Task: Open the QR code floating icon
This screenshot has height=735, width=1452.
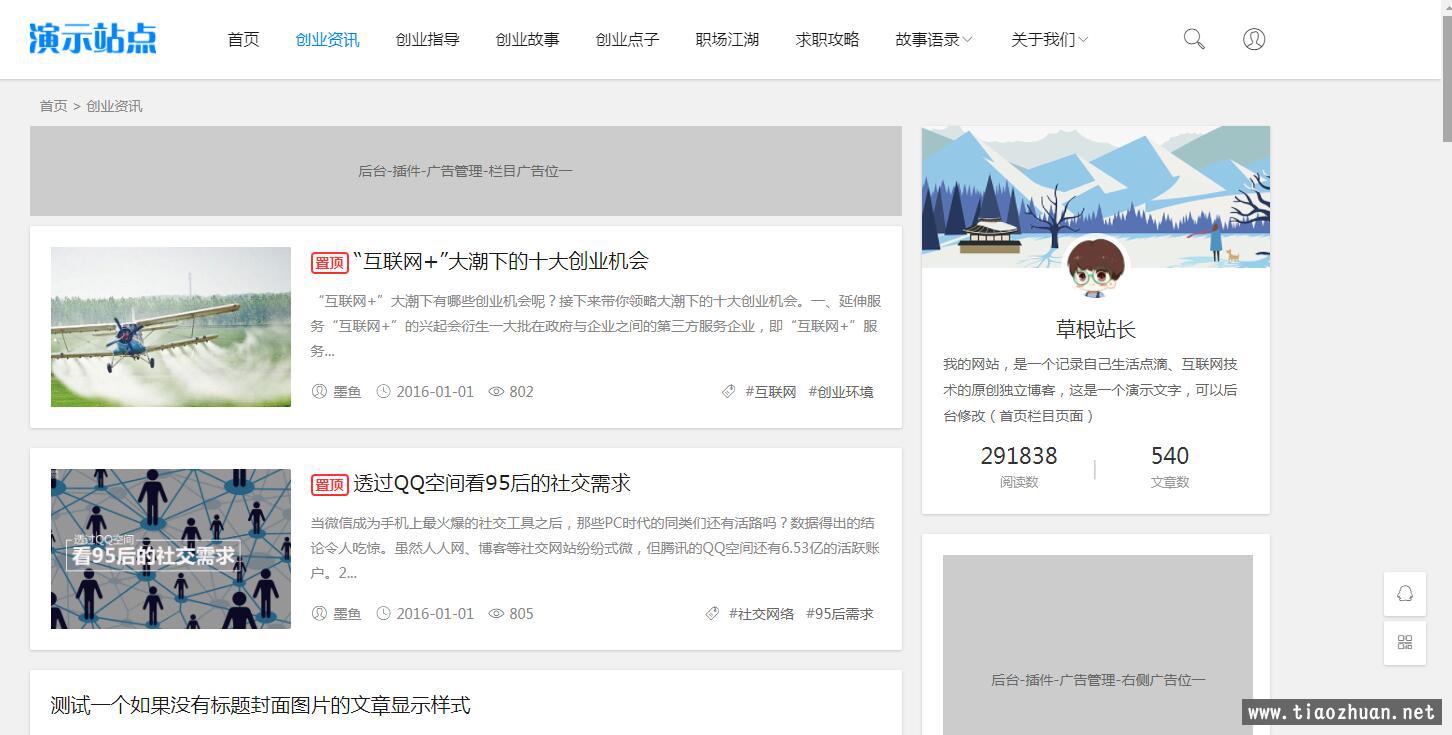Action: coord(1404,643)
